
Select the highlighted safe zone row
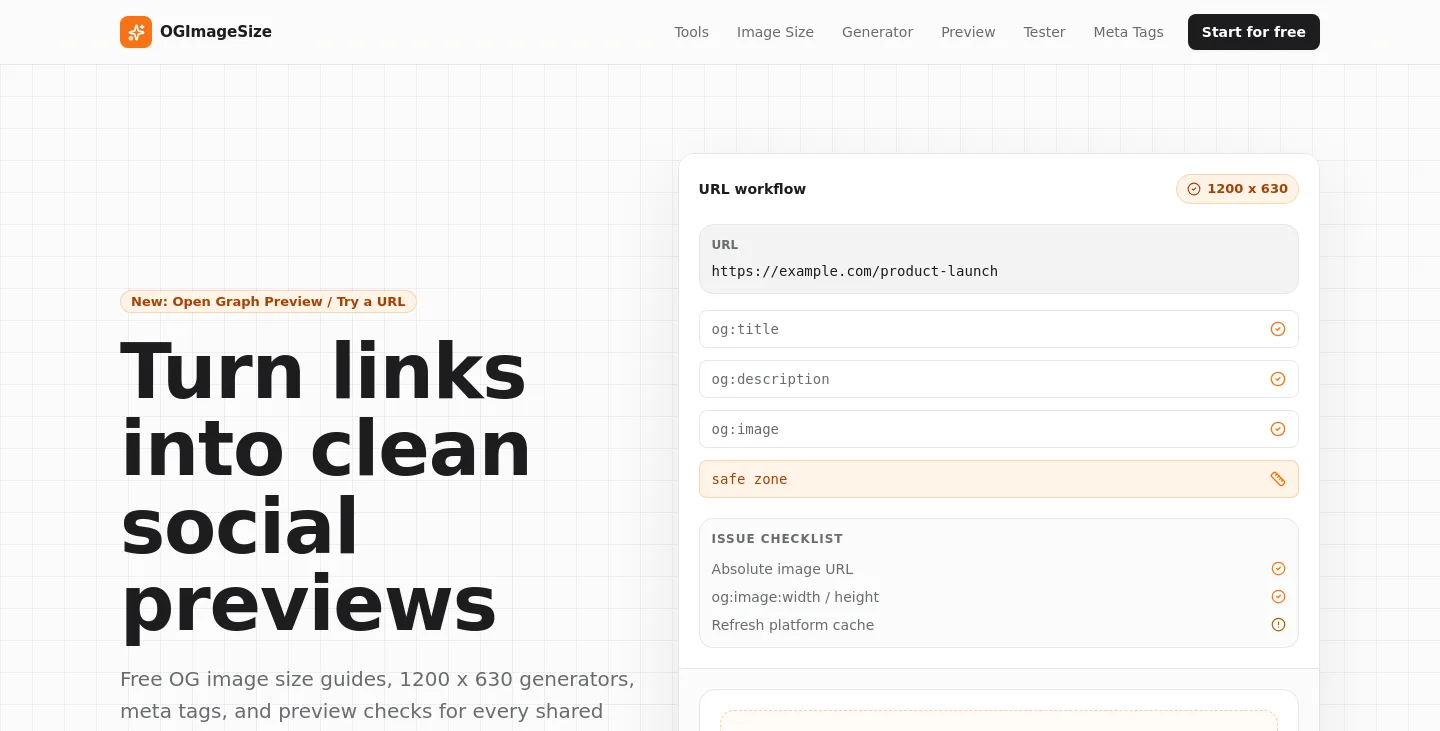point(999,479)
